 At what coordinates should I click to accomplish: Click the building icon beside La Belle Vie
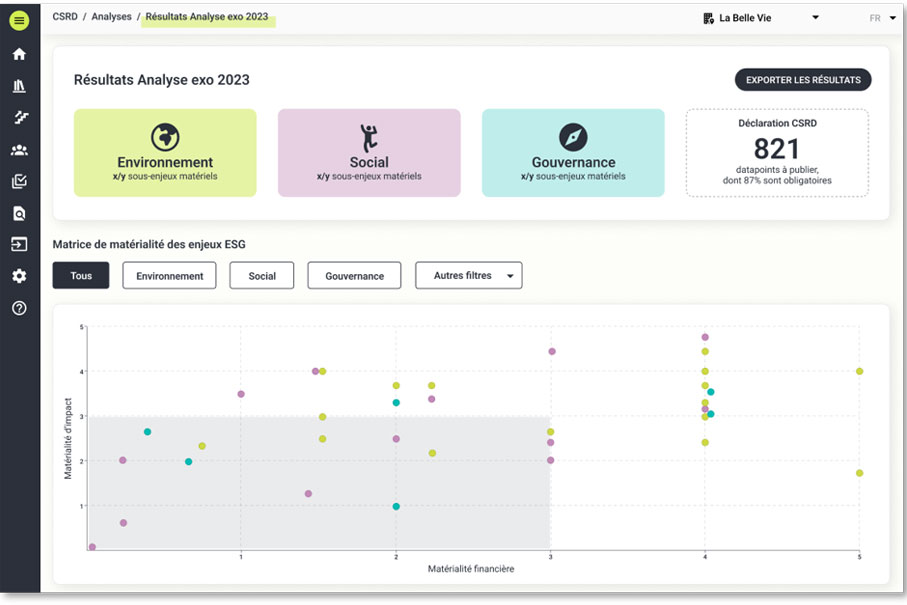(708, 19)
